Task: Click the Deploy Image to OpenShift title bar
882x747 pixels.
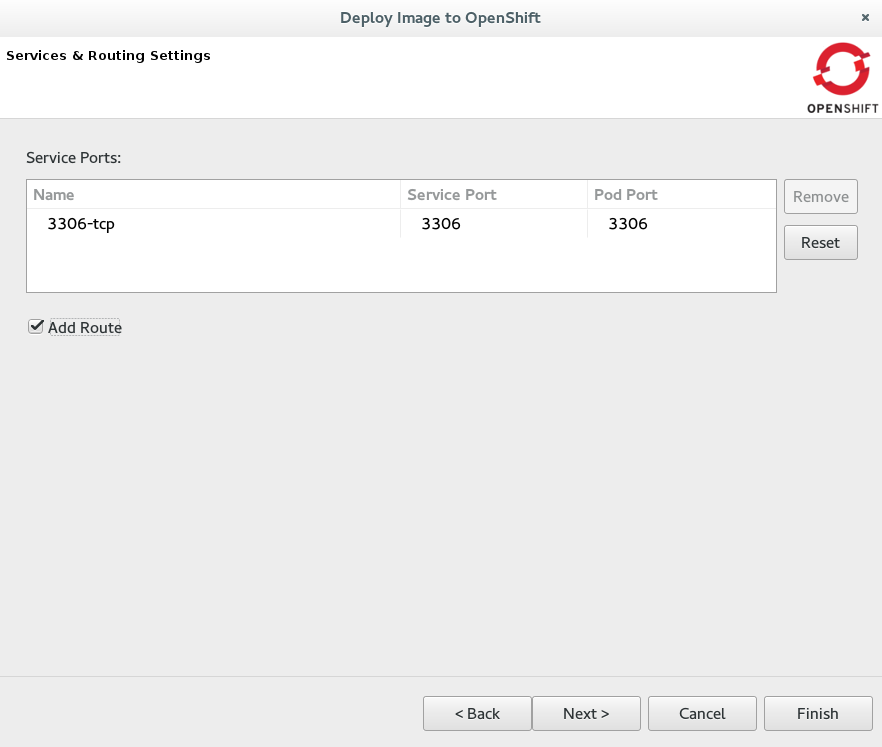Action: [x=440, y=18]
